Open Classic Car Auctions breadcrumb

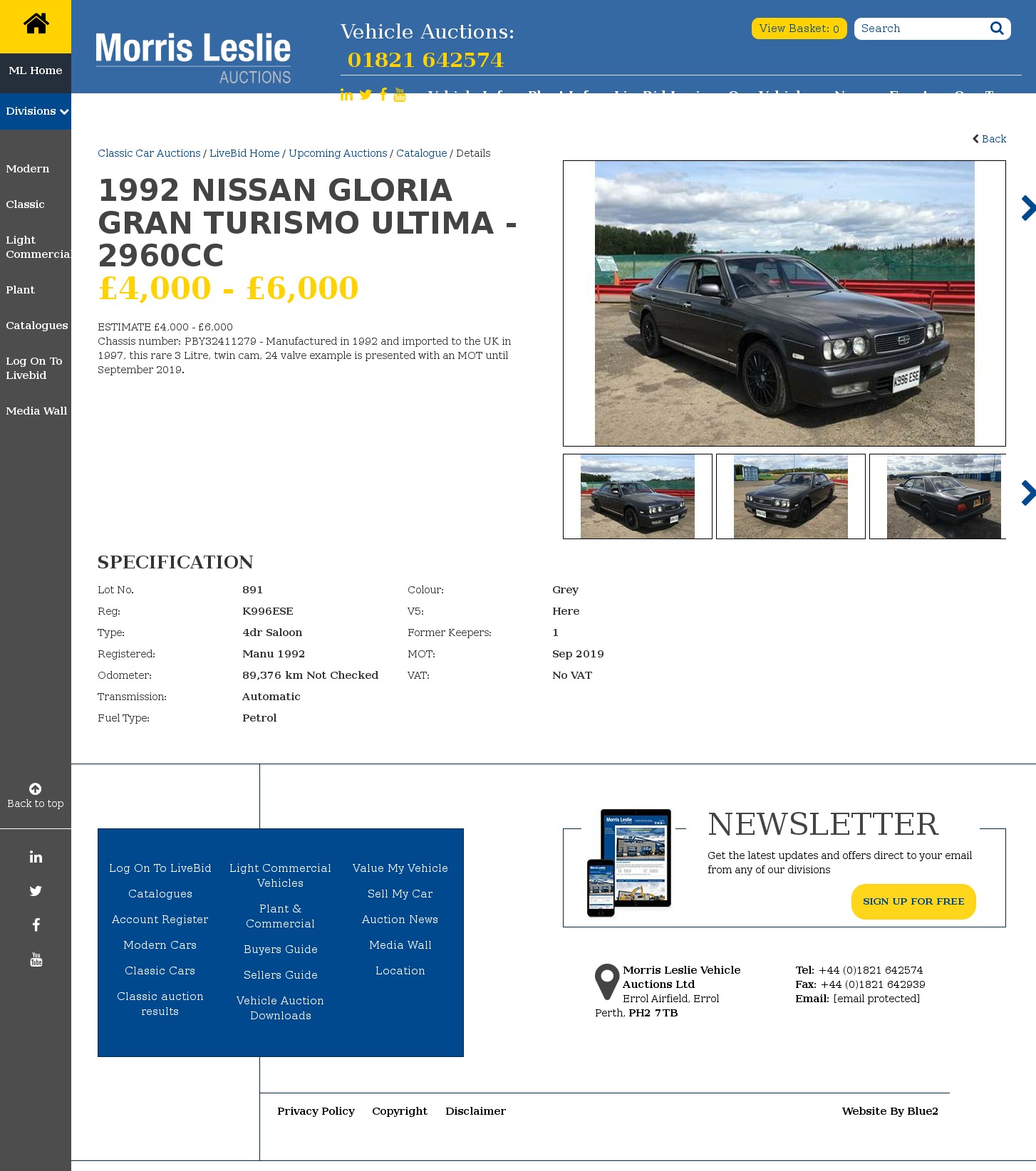click(x=149, y=153)
